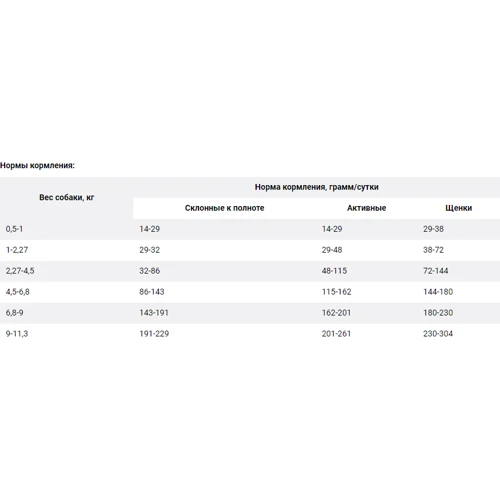
Task: Click the value '32-86' cell
Action: click(150, 271)
